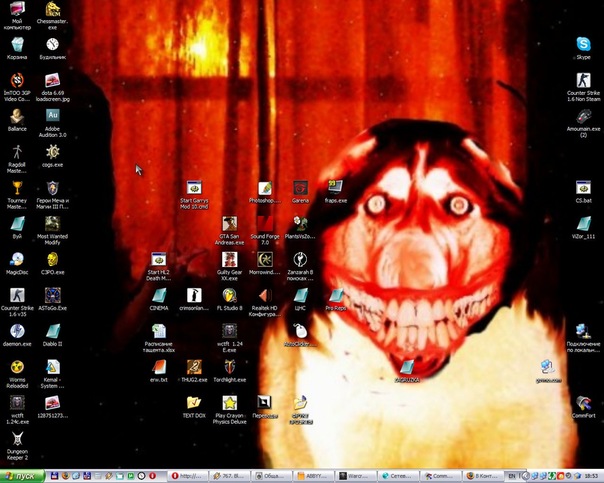Launch Torchlight.exe shortcut
The width and height of the screenshot is (604, 483).
pyautogui.click(x=230, y=371)
